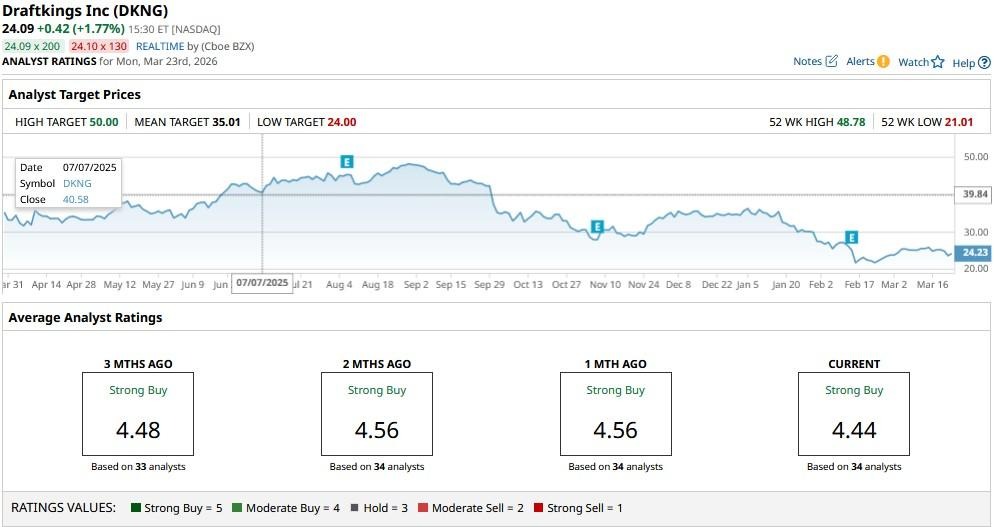This screenshot has height=527, width=994.
Task: Click the +0.42 (+1.77%) price change
Action: point(81,29)
